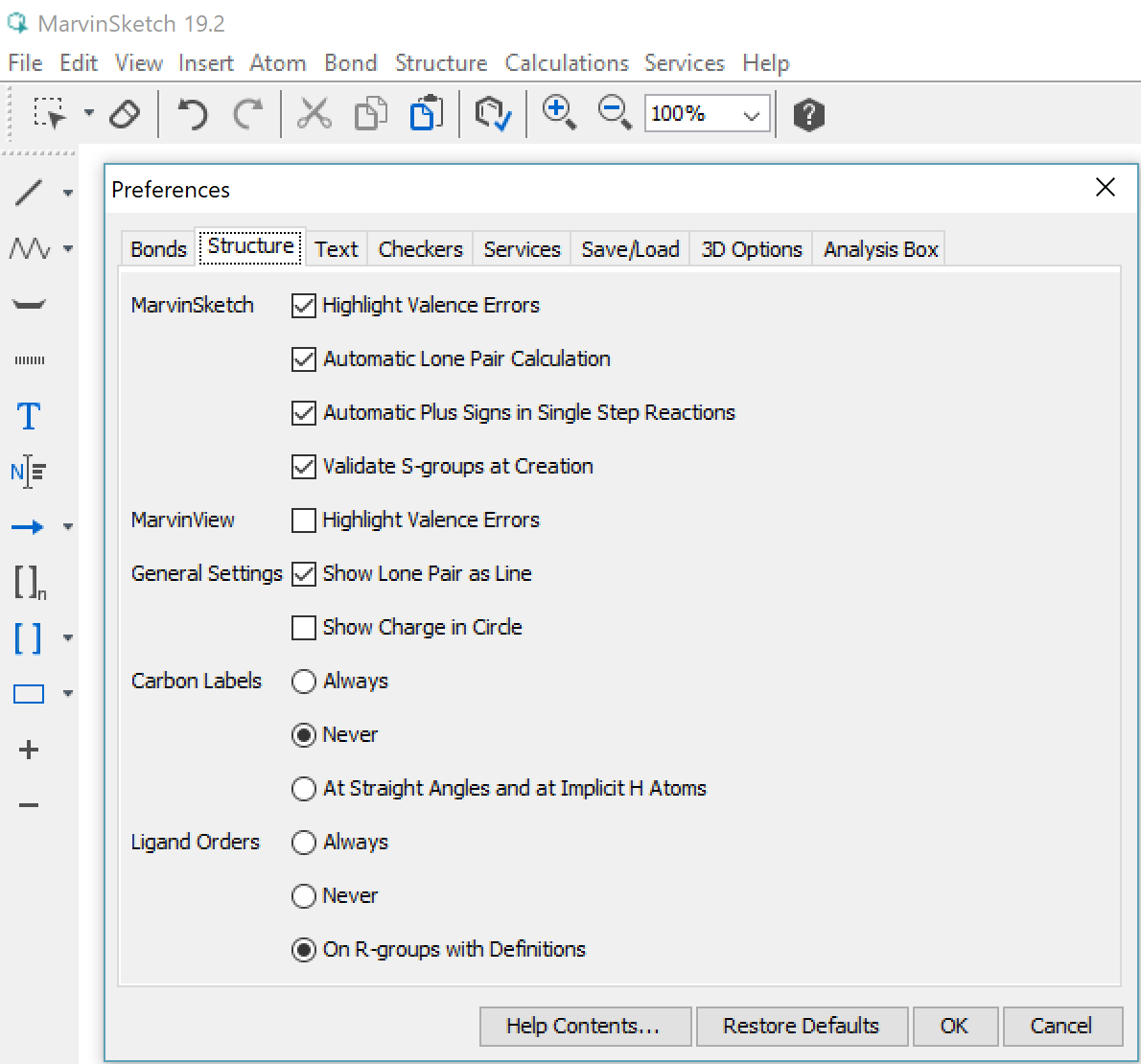Click the Undo arrow icon

click(x=193, y=114)
